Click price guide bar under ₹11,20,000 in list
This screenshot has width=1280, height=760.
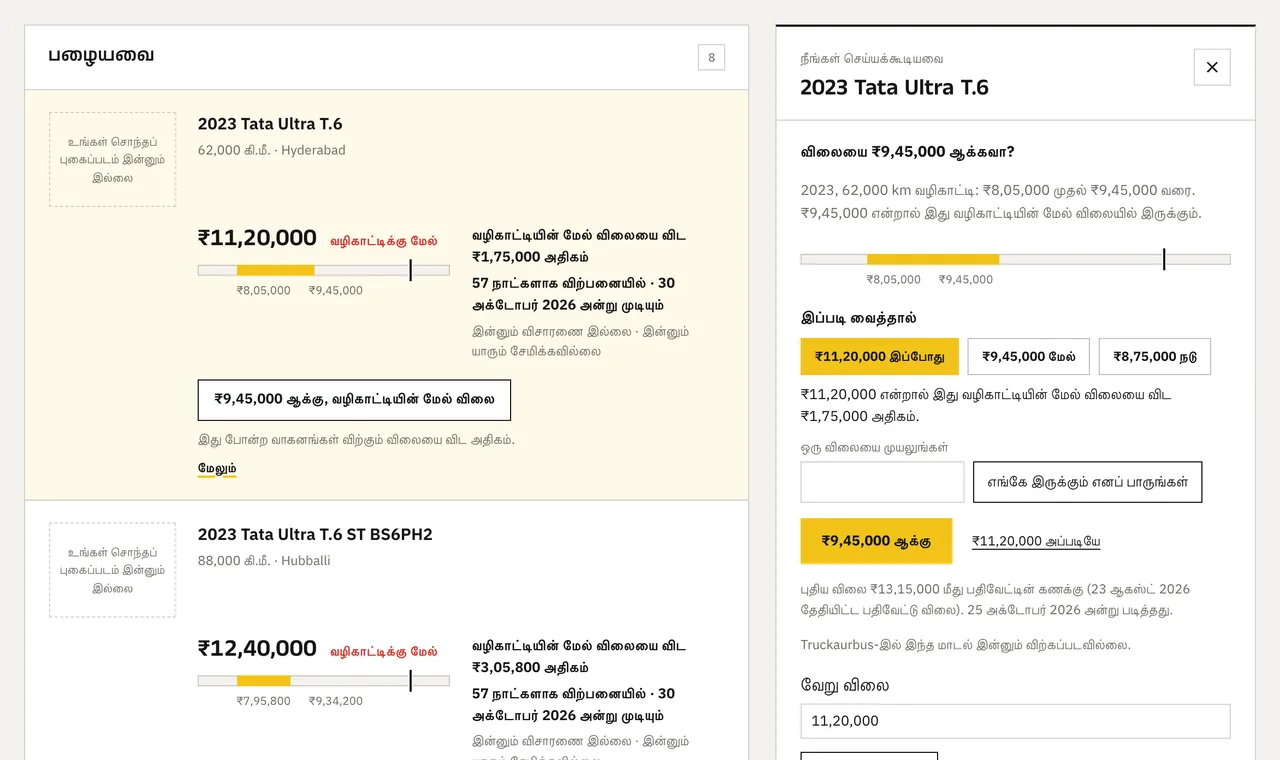[x=324, y=270]
